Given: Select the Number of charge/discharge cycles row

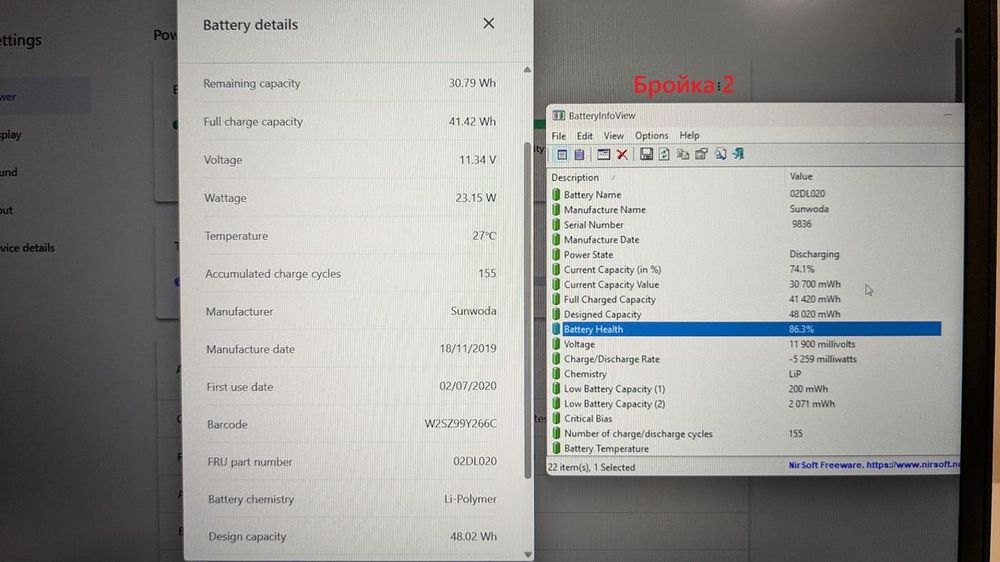Looking at the screenshot, I should coord(746,434).
